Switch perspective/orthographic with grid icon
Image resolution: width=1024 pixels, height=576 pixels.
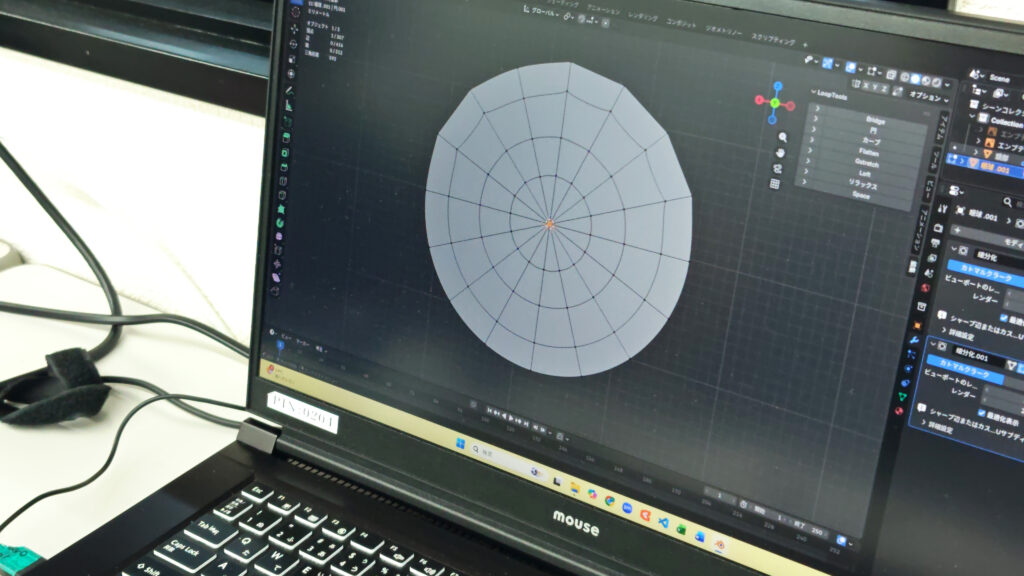coord(775,184)
